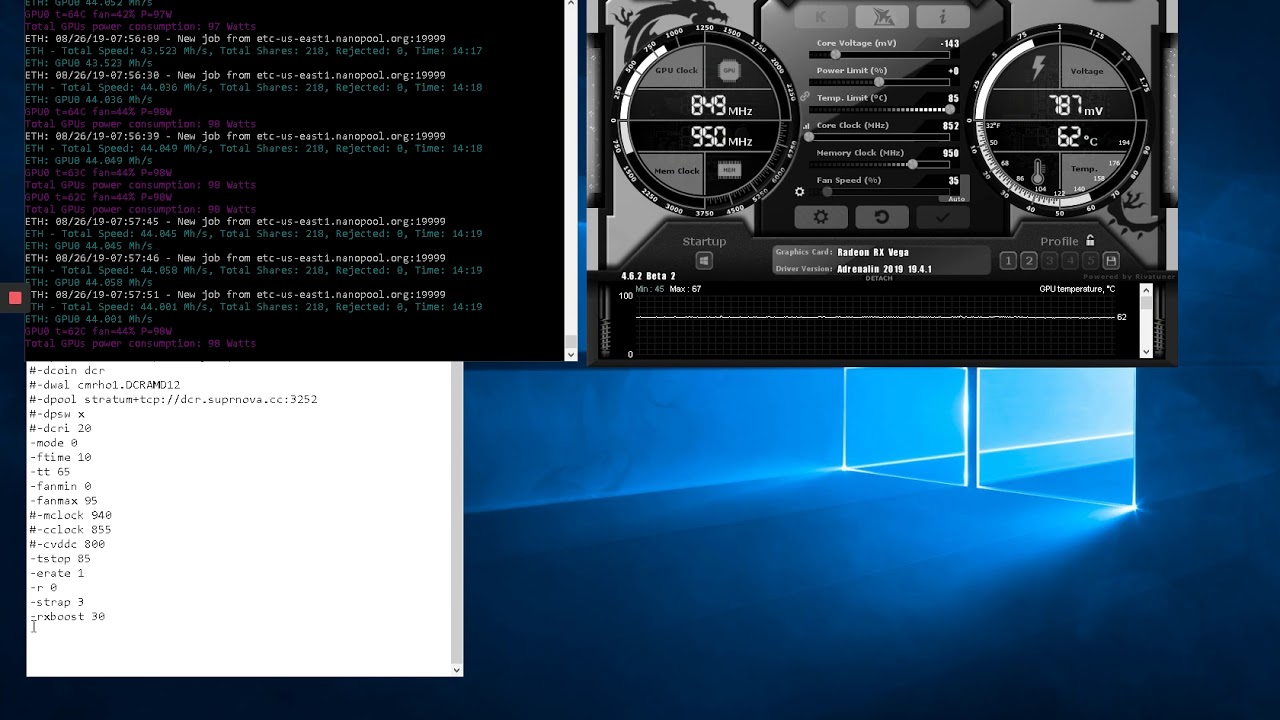Launch the OC Scanner jet icon

pyautogui.click(x=882, y=17)
